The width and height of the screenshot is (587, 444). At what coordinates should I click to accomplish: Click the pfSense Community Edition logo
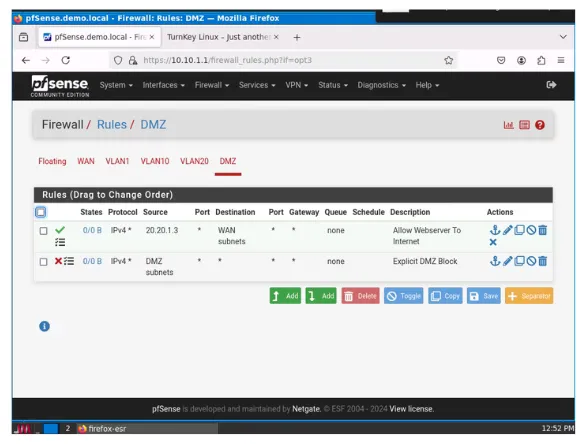click(x=60, y=86)
